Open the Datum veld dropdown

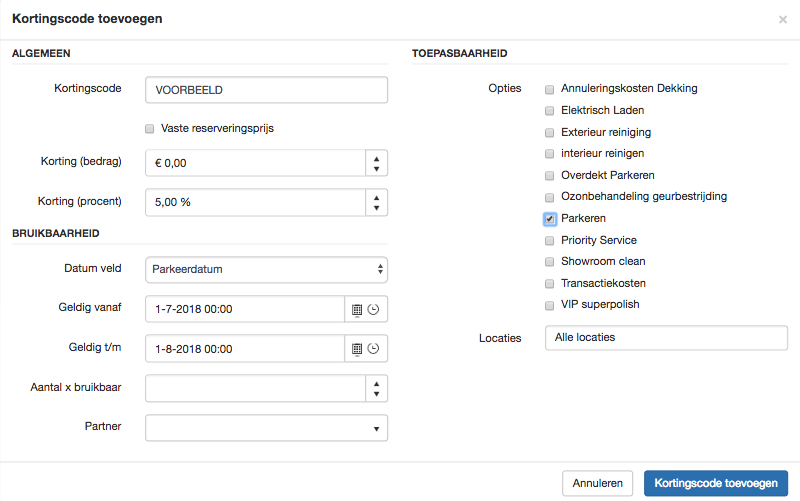[x=266, y=269]
